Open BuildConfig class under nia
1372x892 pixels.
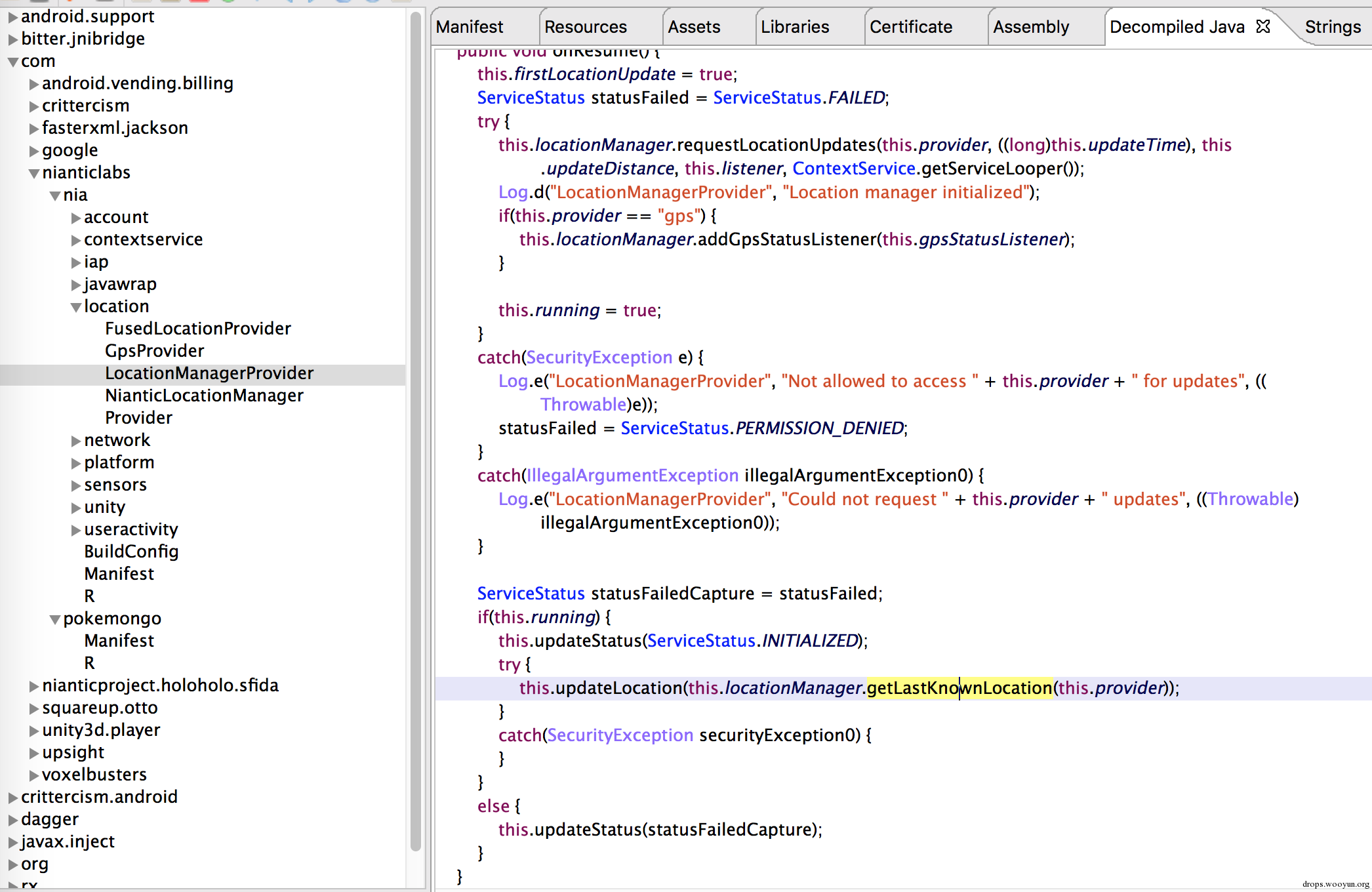(131, 552)
